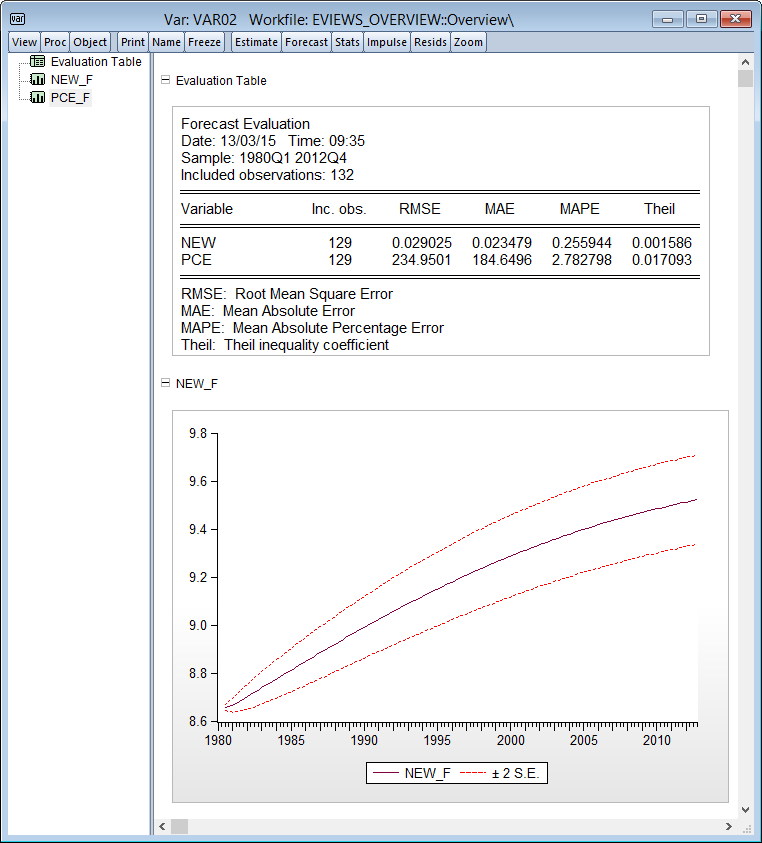Screen dimensions: 762x843
Task: Click the Name toolbar button
Action: (166, 42)
